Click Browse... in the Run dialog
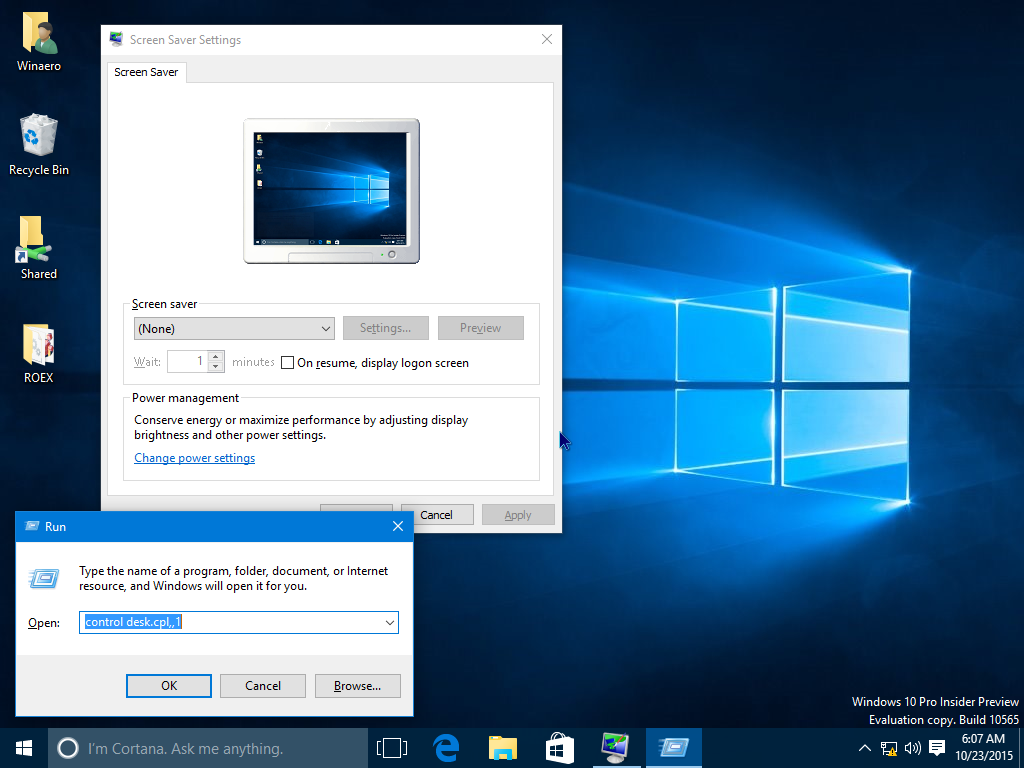1024x768 pixels. coord(357,686)
